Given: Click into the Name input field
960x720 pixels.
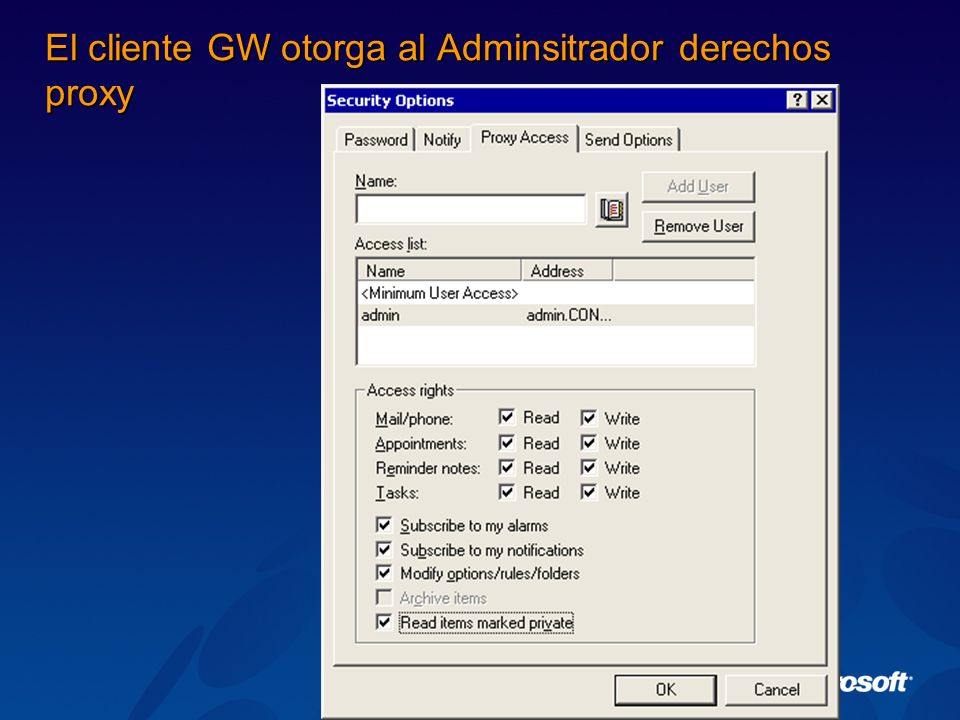Looking at the screenshot, I should pyautogui.click(x=470, y=209).
